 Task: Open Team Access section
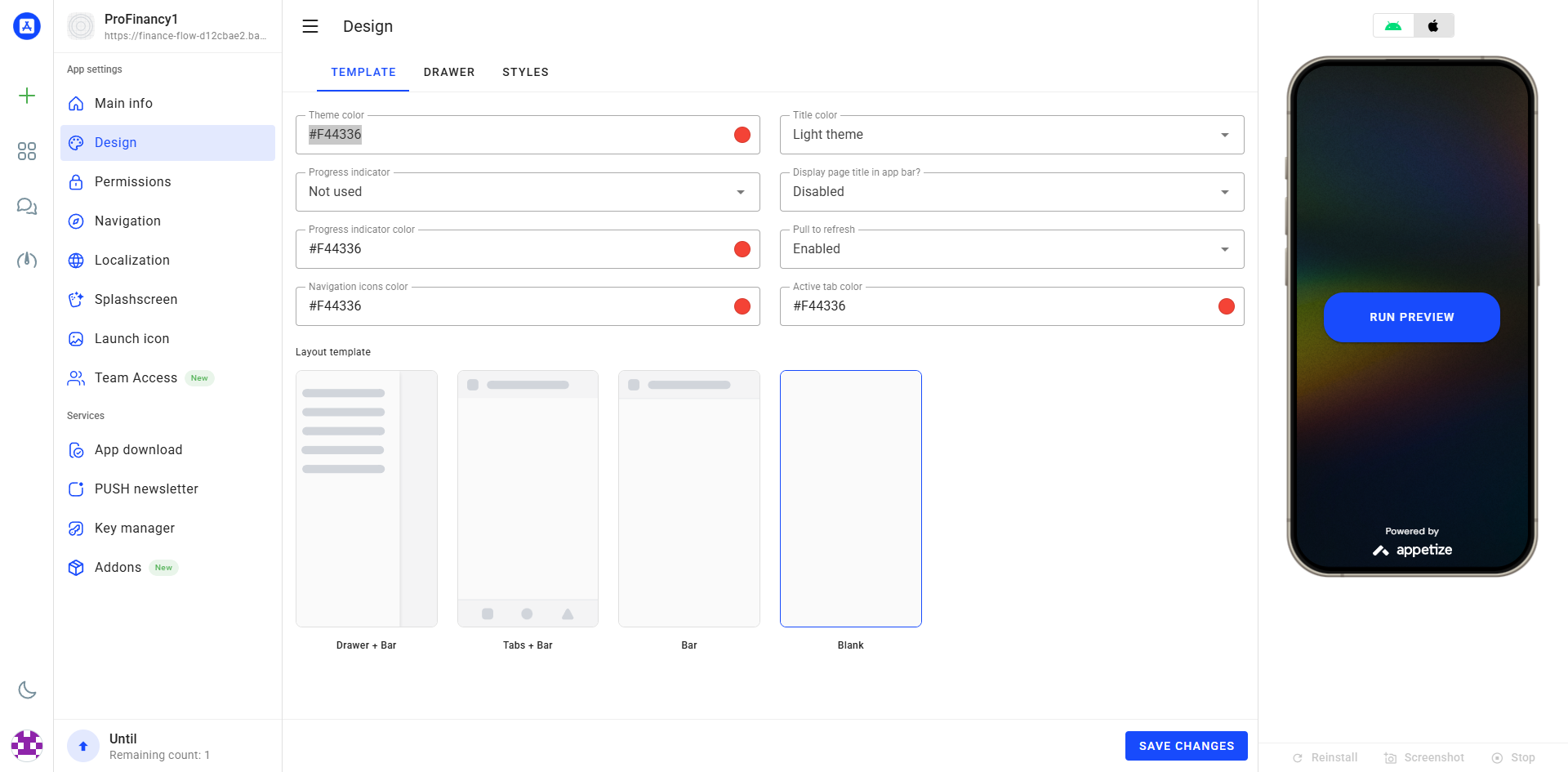[x=167, y=377]
